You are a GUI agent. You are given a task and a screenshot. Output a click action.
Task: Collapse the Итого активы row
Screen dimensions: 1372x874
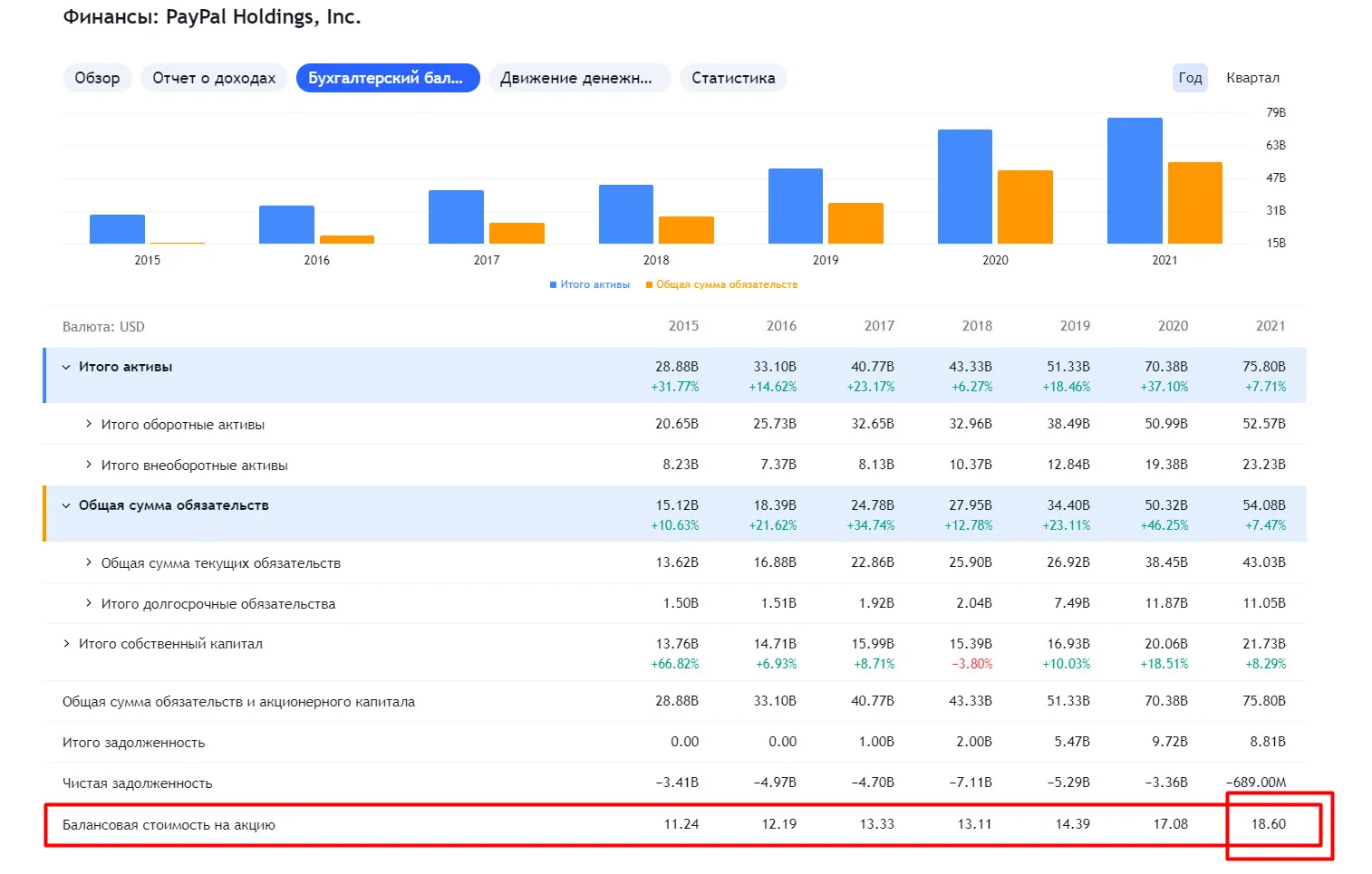(x=66, y=367)
